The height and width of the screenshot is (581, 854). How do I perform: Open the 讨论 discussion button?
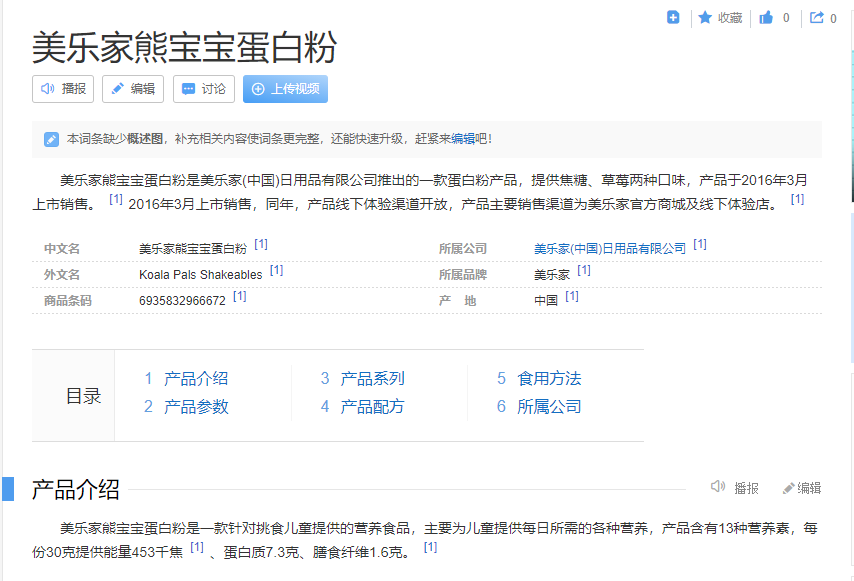click(204, 89)
